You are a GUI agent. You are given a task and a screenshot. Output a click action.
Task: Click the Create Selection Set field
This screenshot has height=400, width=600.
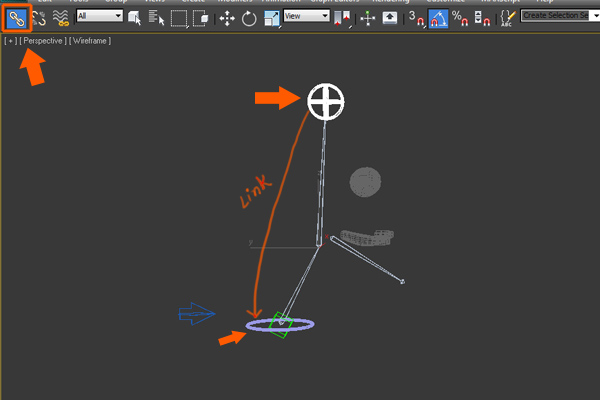point(555,15)
